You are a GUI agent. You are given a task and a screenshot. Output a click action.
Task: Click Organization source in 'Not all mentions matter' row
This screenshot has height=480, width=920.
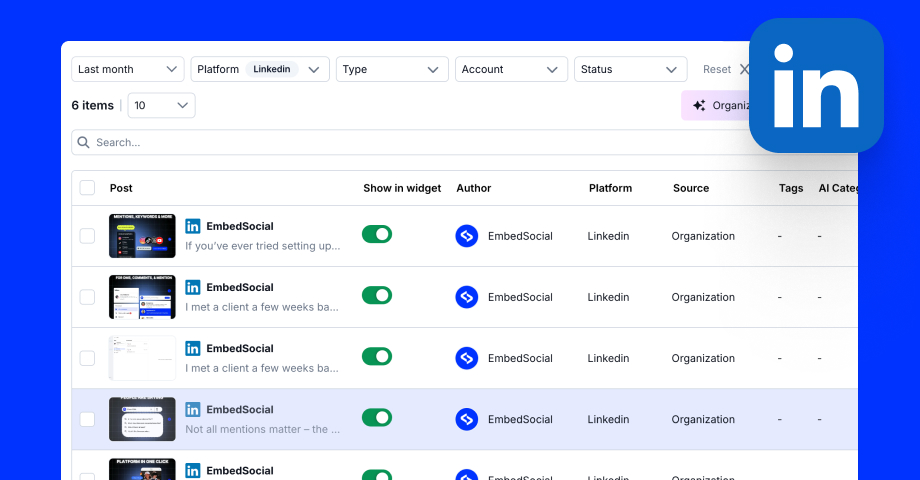[703, 419]
